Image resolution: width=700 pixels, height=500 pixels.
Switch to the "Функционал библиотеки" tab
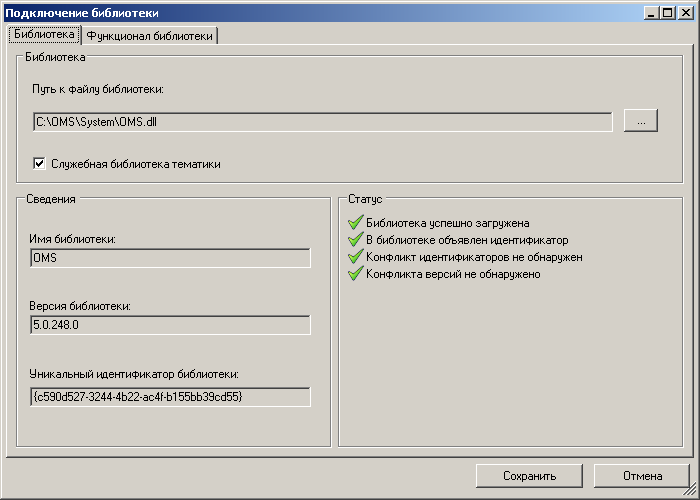click(x=150, y=35)
